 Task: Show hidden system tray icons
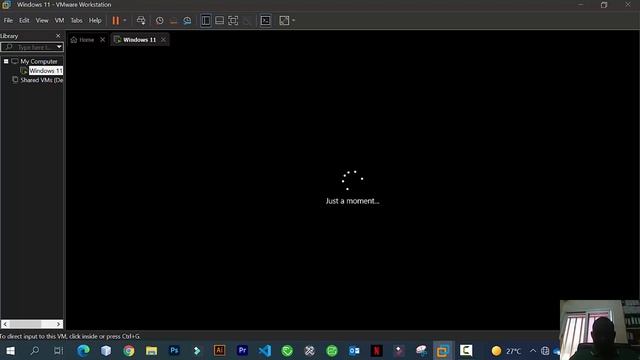coord(533,351)
